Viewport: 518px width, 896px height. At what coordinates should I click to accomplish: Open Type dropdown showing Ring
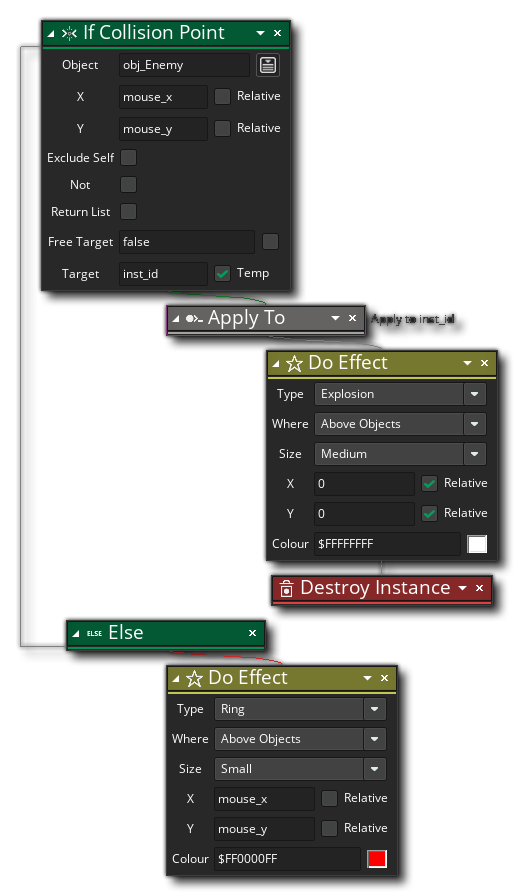pos(374,709)
